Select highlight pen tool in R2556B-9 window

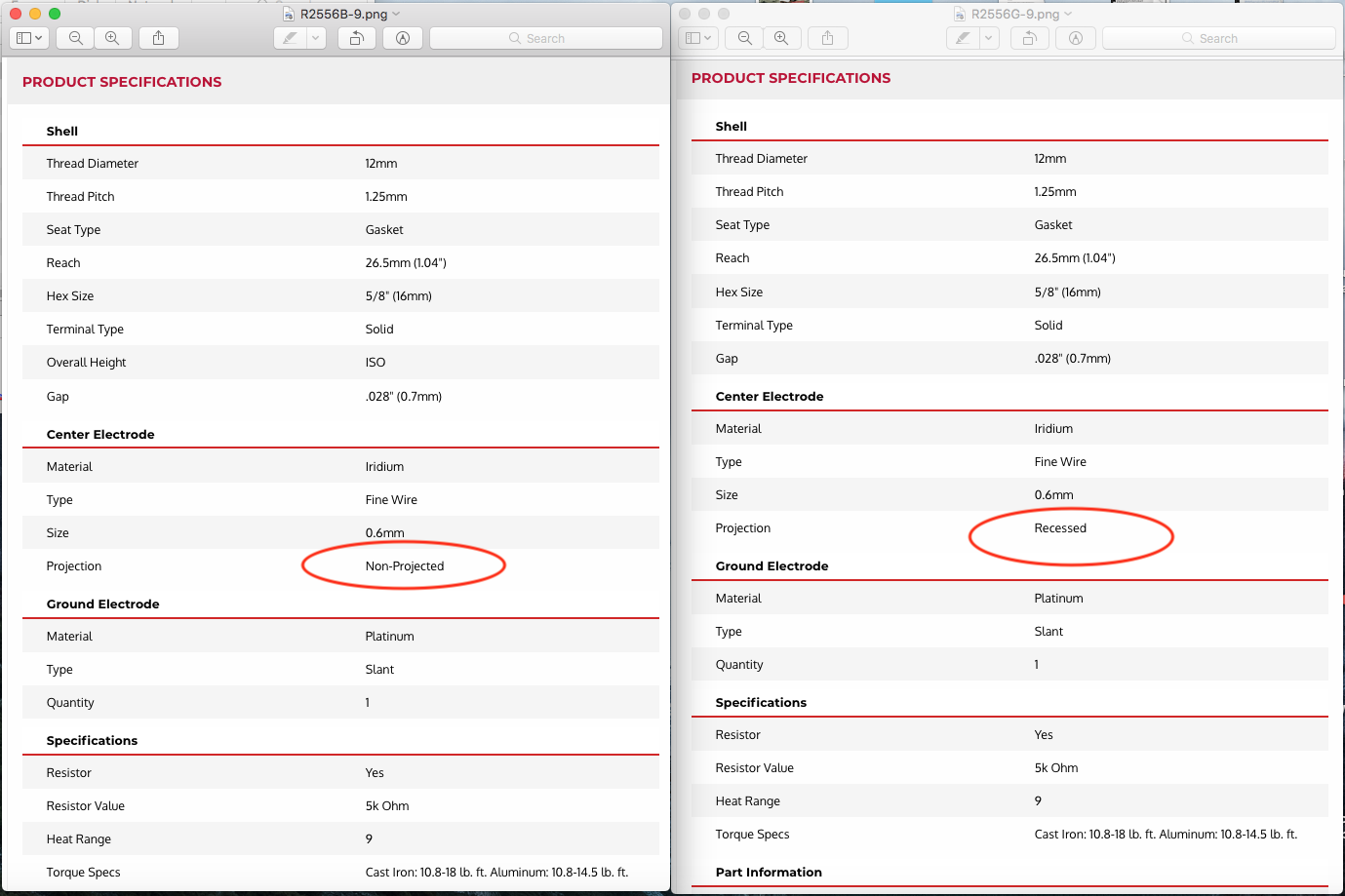(290, 38)
